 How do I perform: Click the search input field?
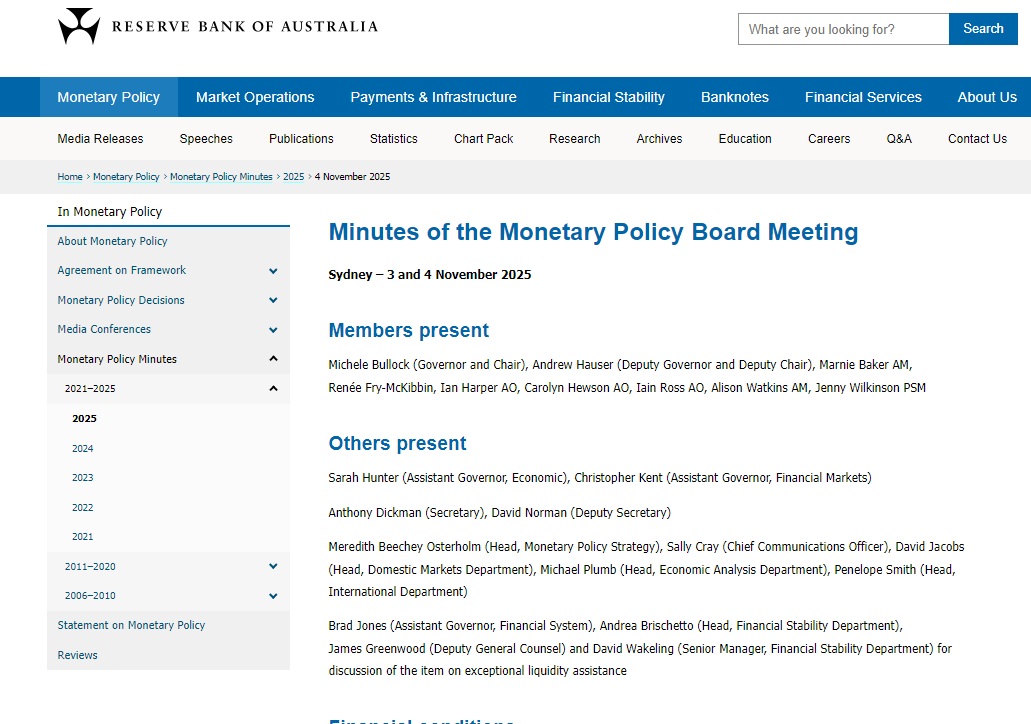[x=844, y=29]
